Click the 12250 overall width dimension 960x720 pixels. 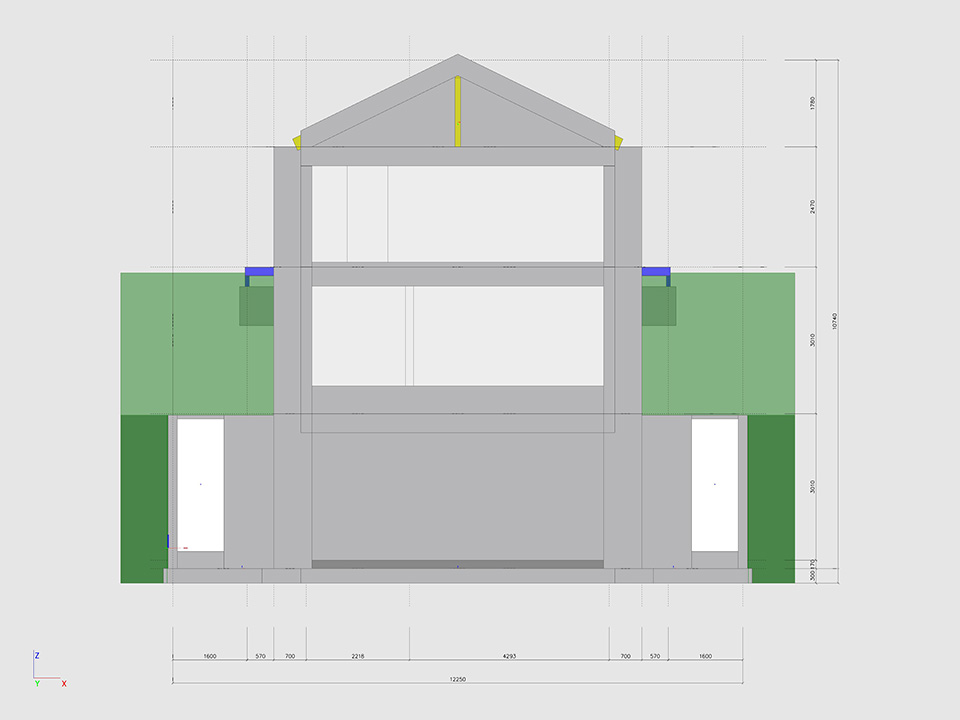click(x=458, y=679)
